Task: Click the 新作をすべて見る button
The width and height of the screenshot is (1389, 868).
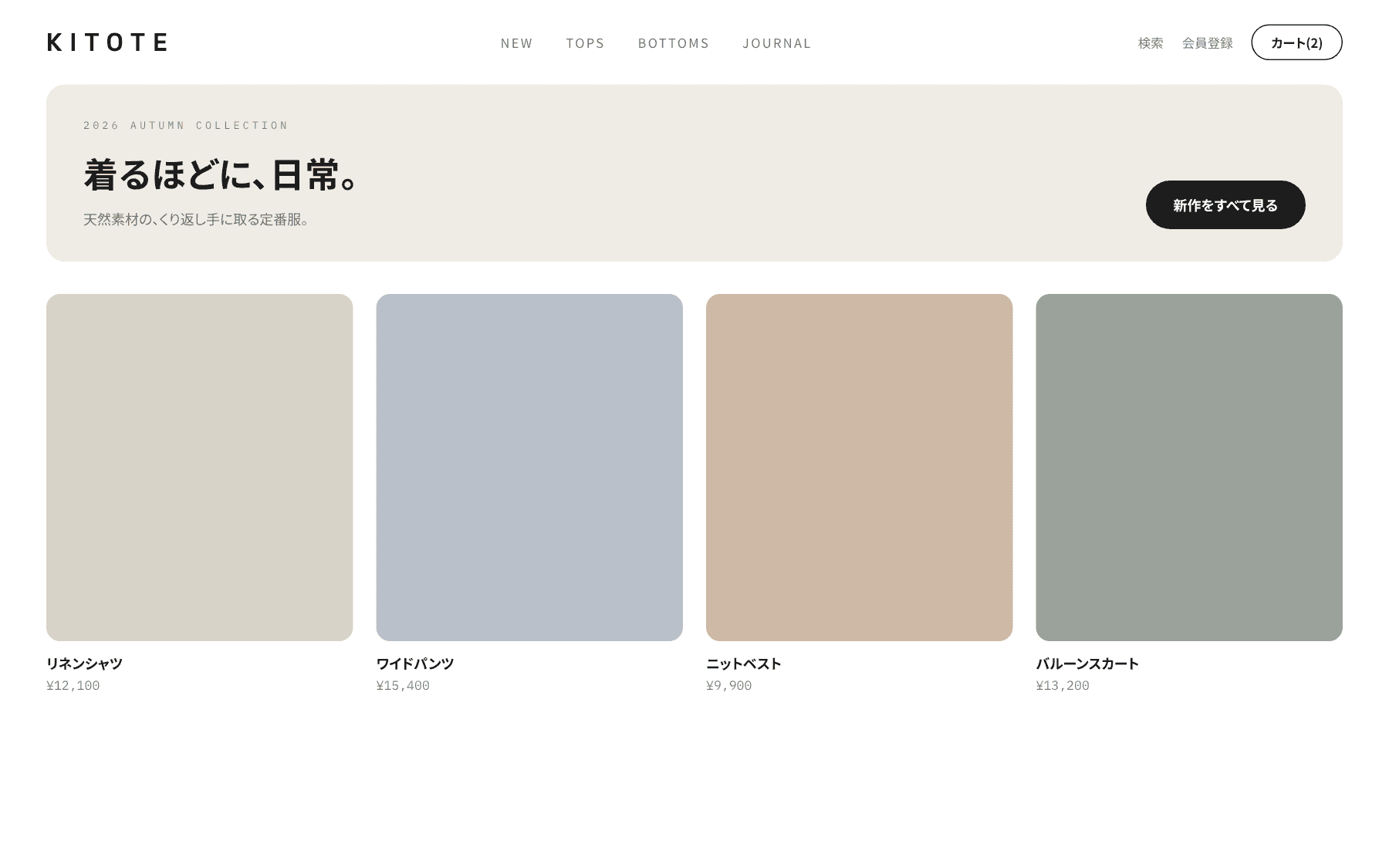Action: (x=1225, y=205)
